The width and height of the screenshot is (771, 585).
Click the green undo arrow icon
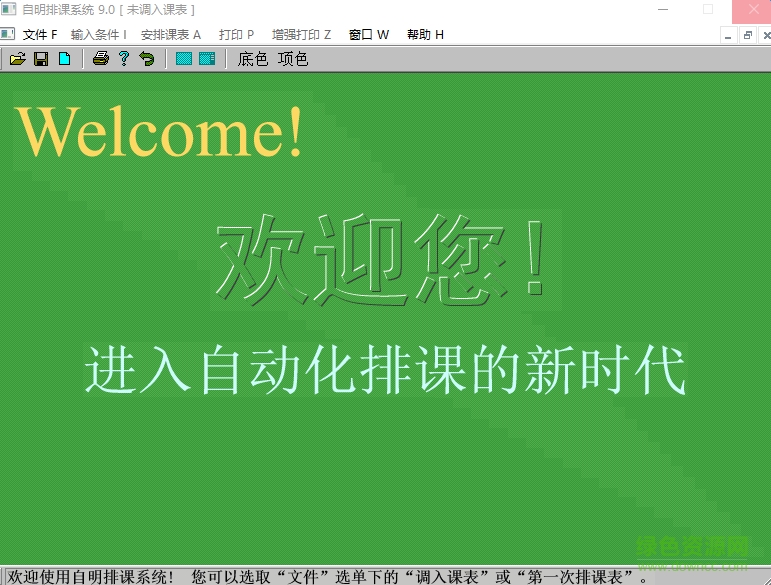[147, 59]
